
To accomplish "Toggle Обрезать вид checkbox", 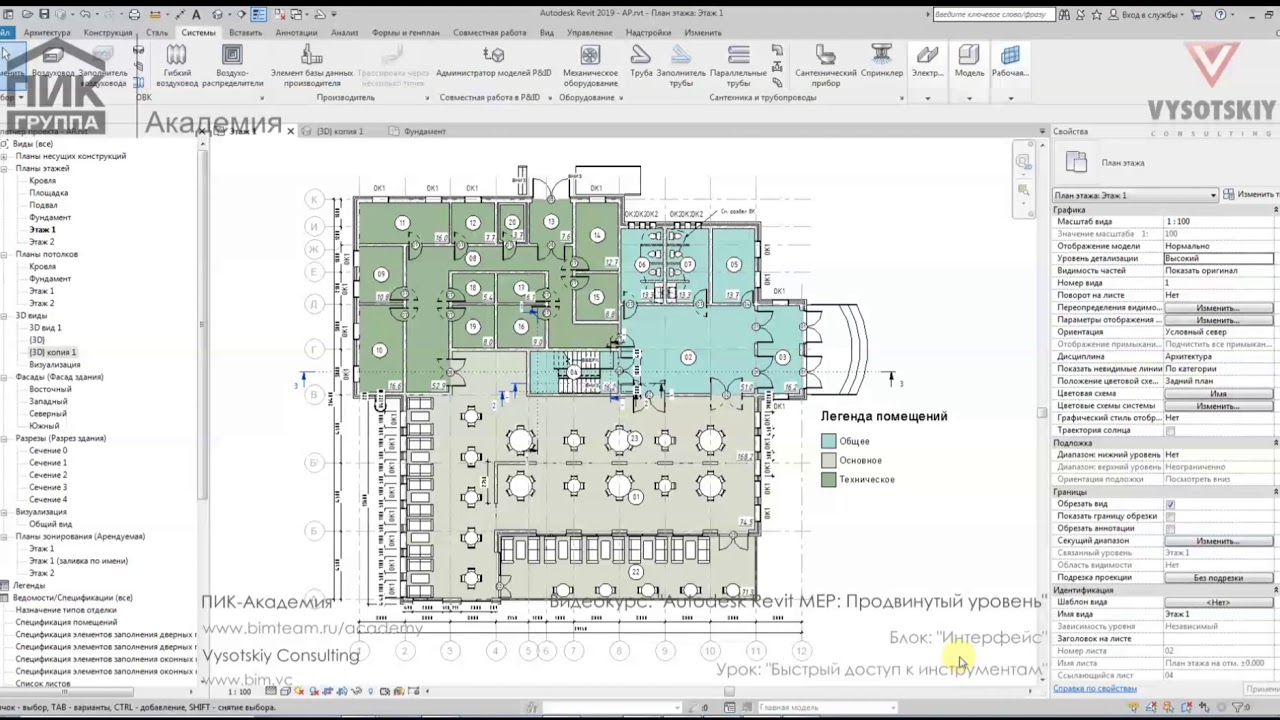I will (1170, 504).
